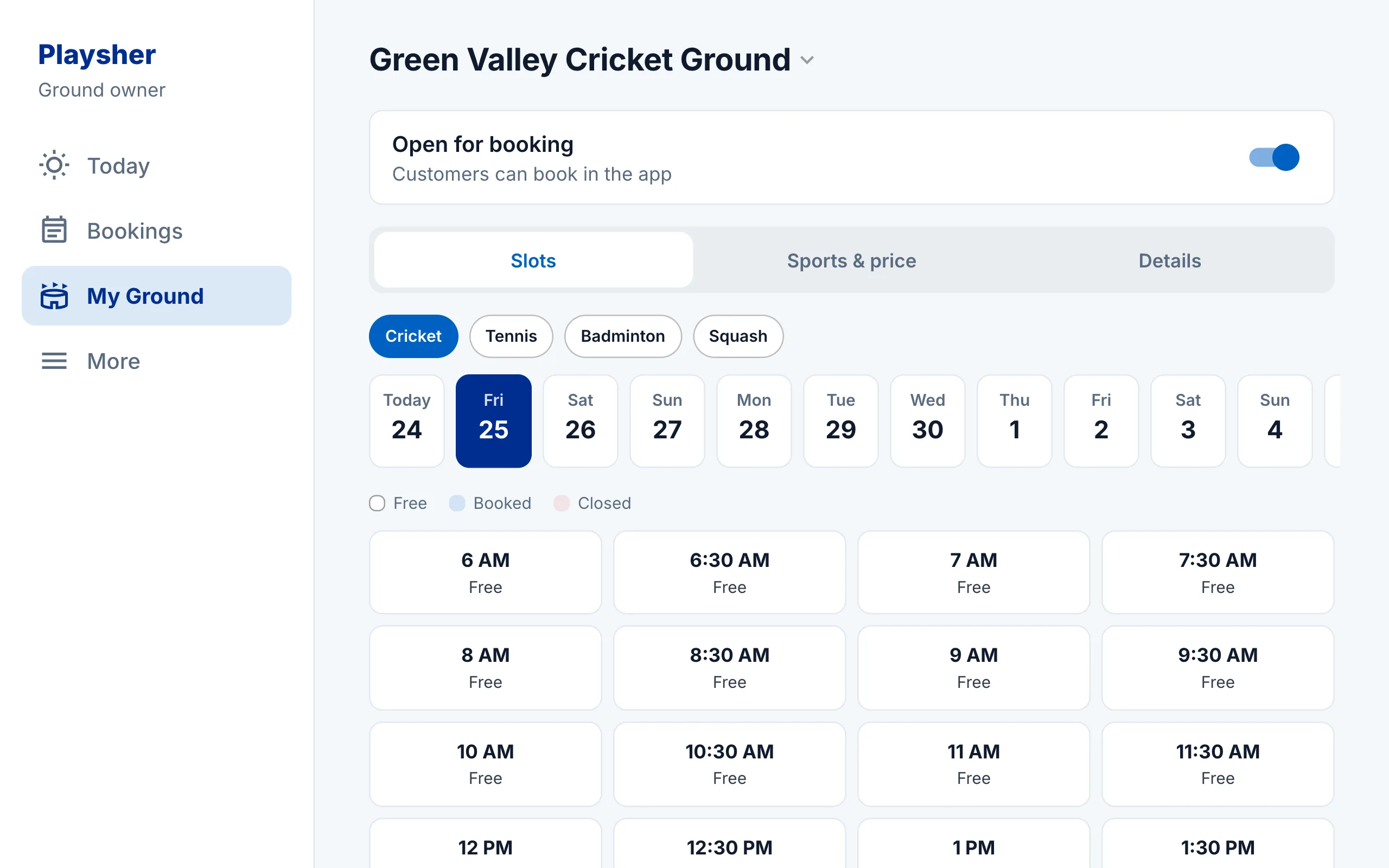Open the More sidebar menu item
Image resolution: width=1389 pixels, height=868 pixels.
tap(156, 361)
